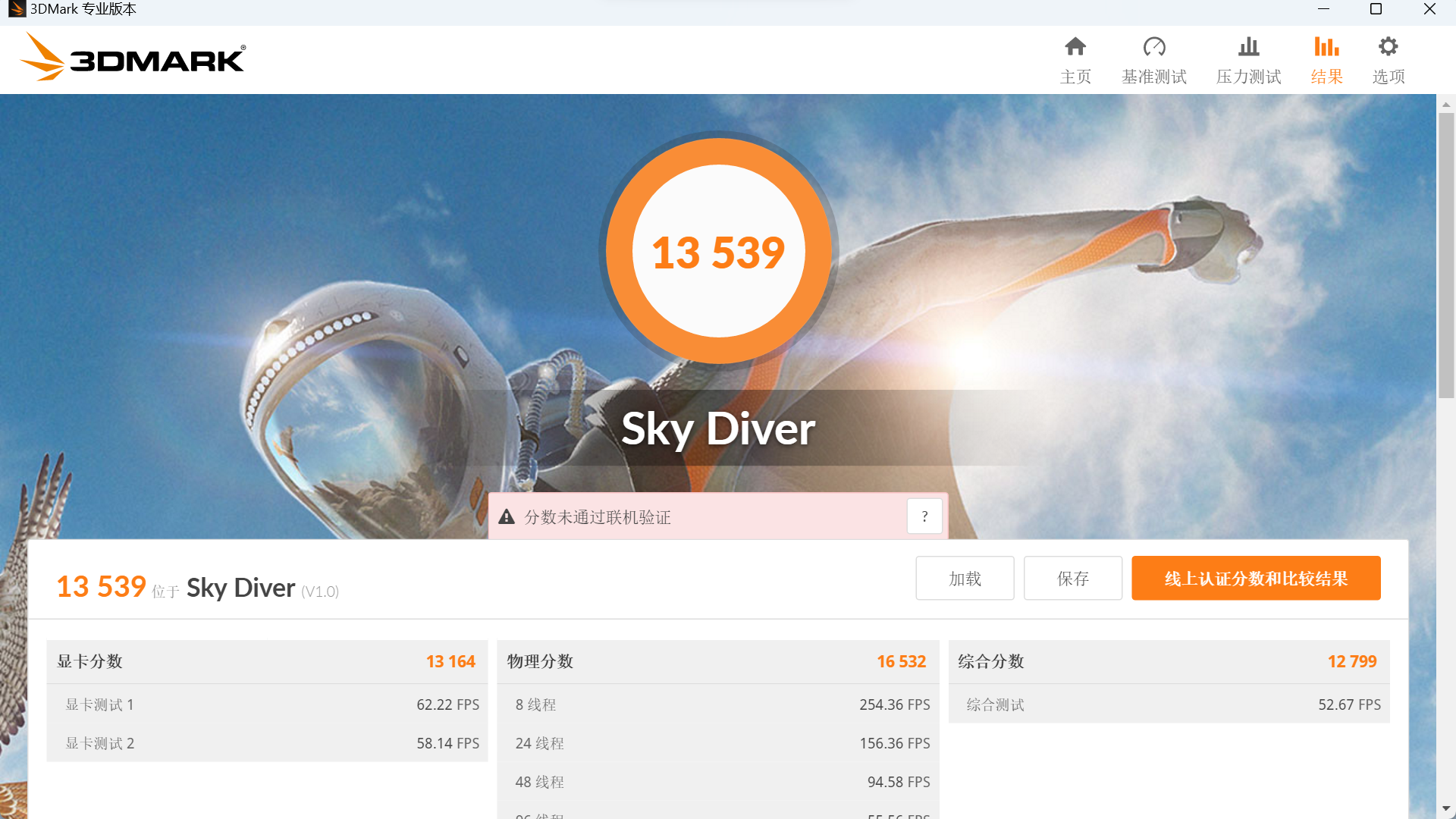Click the 物理分数 header label

point(540,661)
